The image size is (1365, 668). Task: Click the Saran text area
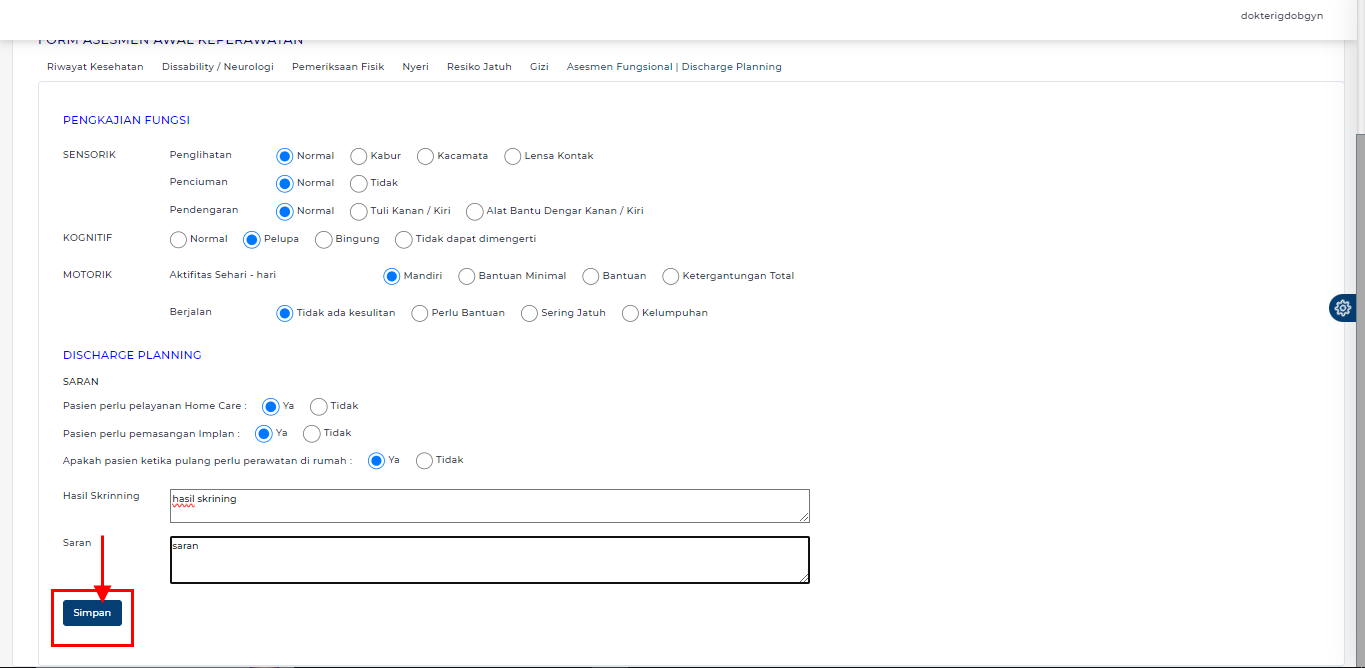click(x=489, y=560)
